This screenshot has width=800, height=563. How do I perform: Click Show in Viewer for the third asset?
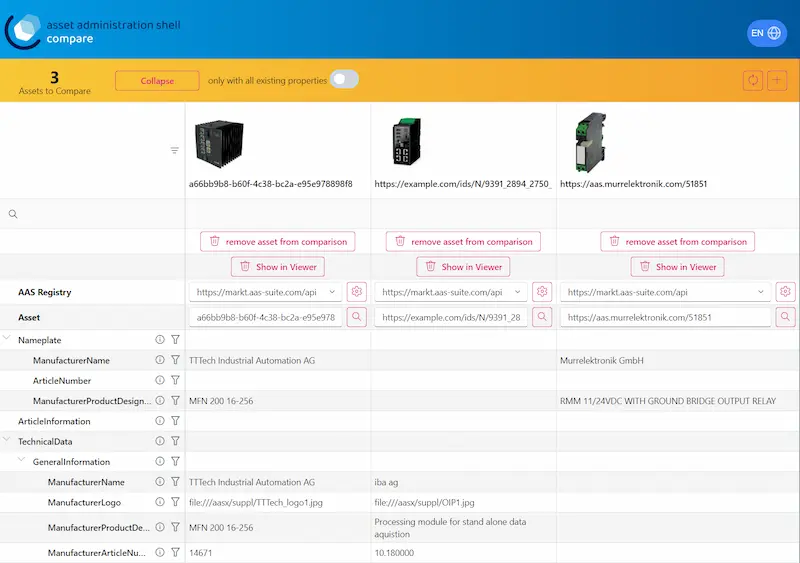coord(677,267)
